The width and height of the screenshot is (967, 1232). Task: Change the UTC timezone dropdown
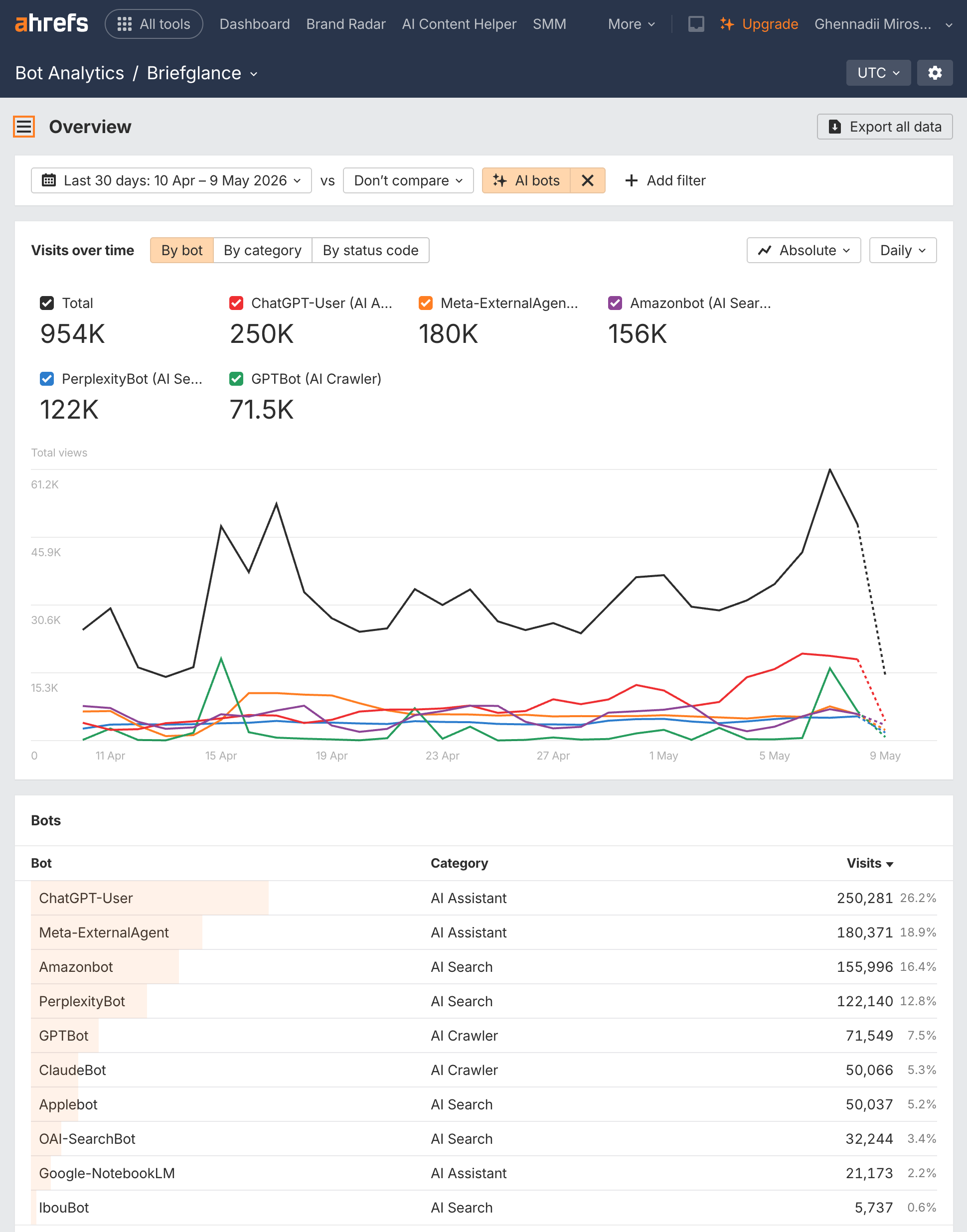(878, 73)
